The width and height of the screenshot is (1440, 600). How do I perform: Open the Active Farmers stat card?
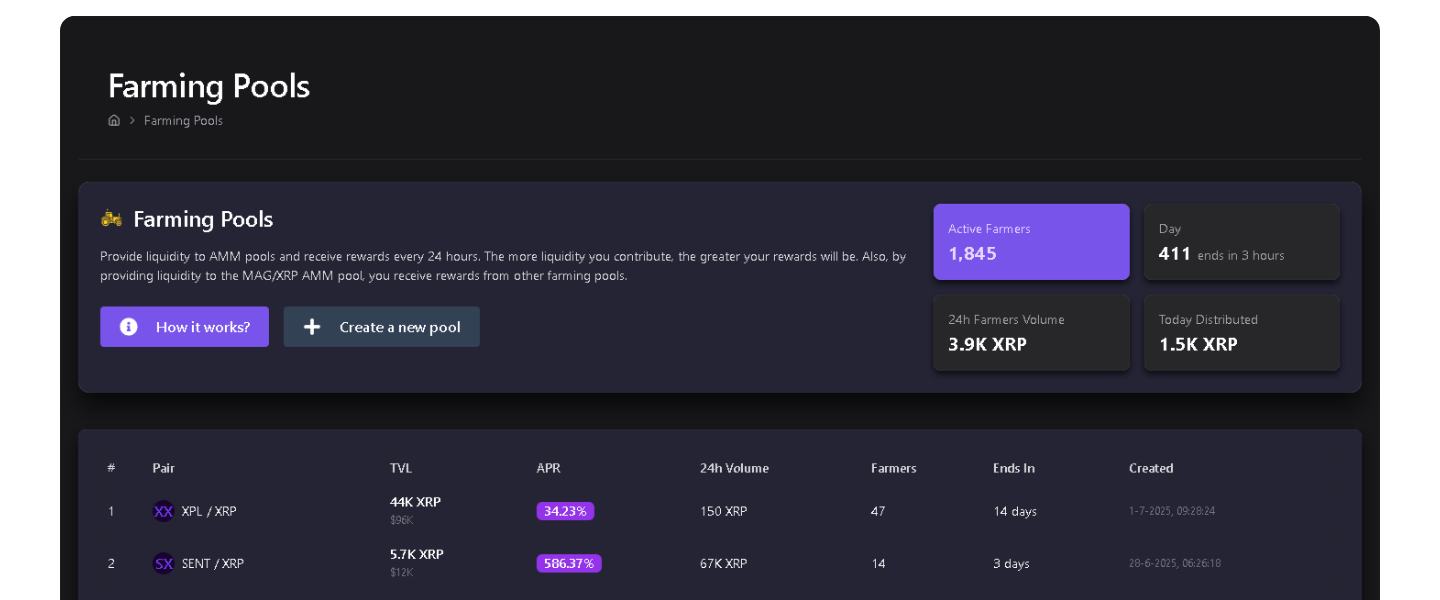pyautogui.click(x=1031, y=242)
